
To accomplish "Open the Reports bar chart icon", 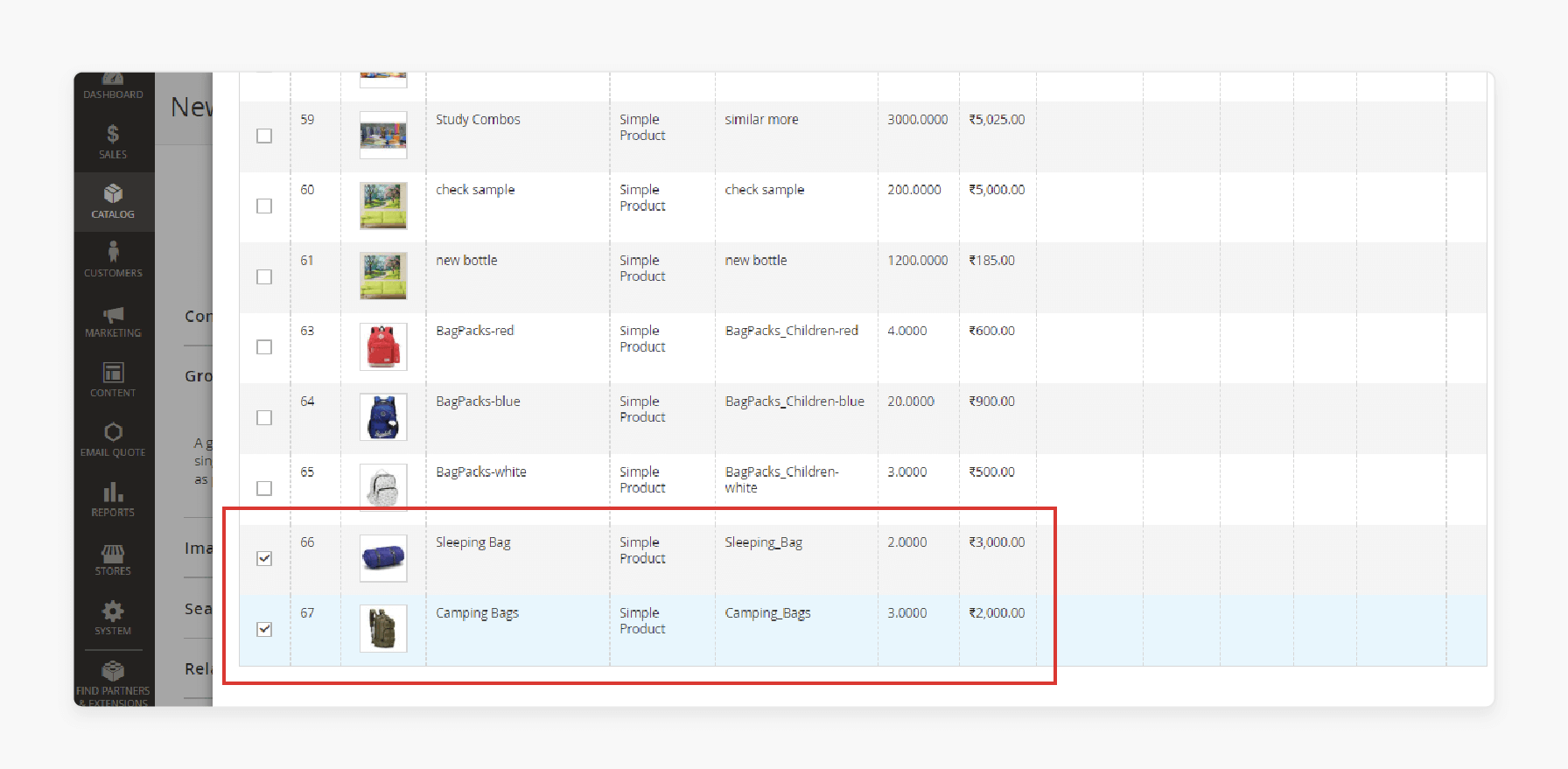I will coord(113,492).
